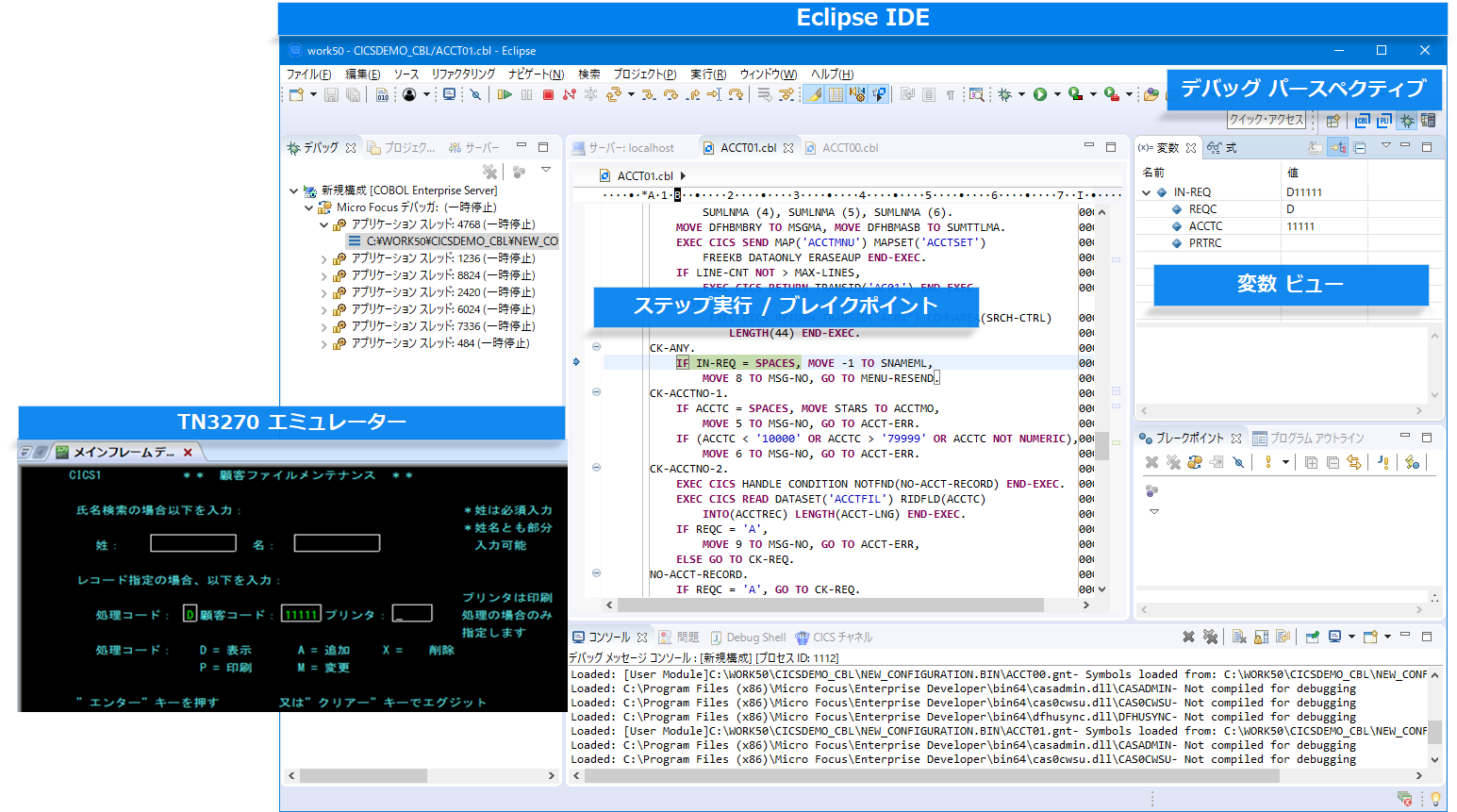Image resolution: width=1457 pixels, height=812 pixels.
Task: Click the editor vertical scrollbar thumb
Action: pos(1101,447)
